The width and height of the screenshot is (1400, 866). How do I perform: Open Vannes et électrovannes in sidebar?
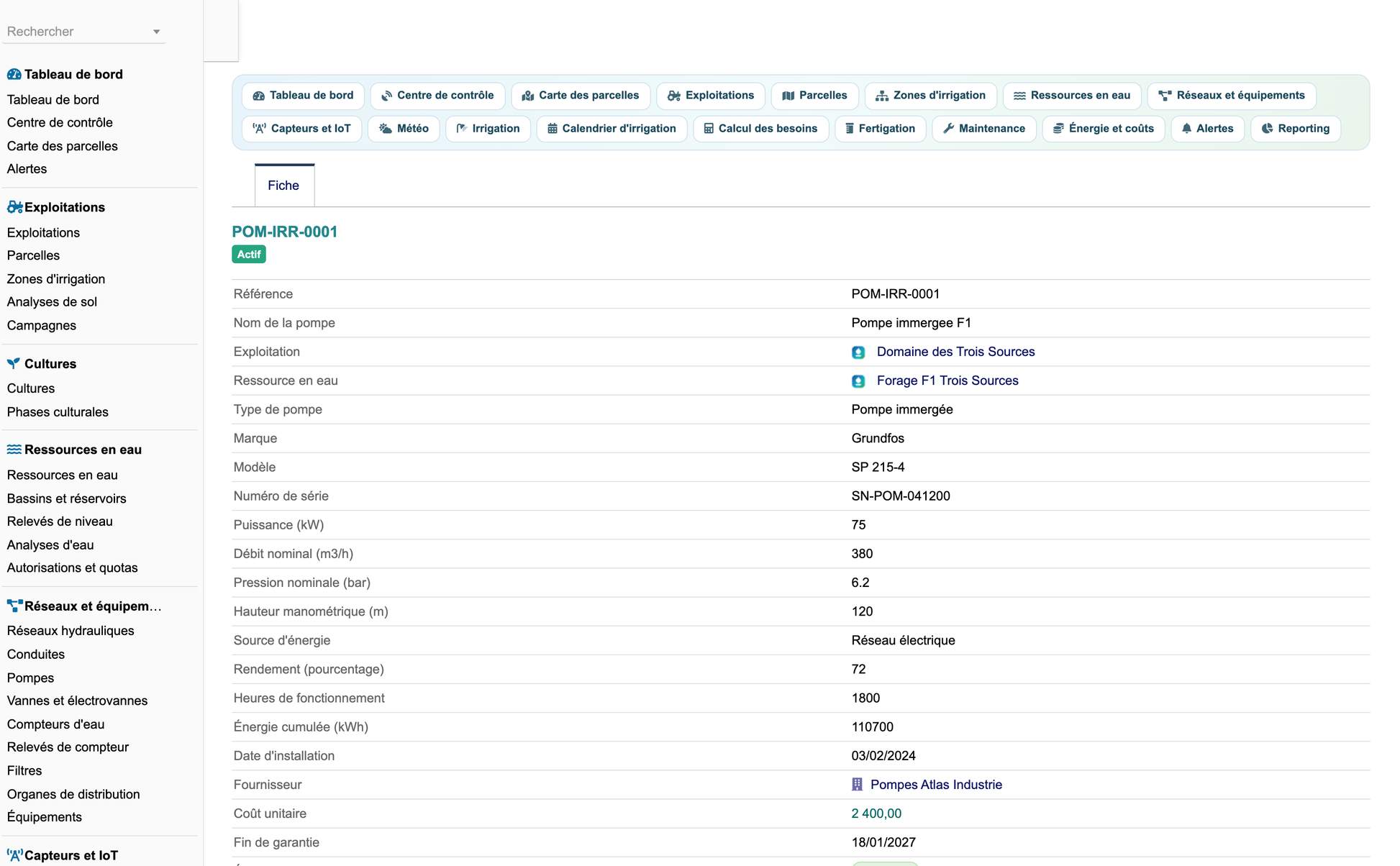coord(77,701)
